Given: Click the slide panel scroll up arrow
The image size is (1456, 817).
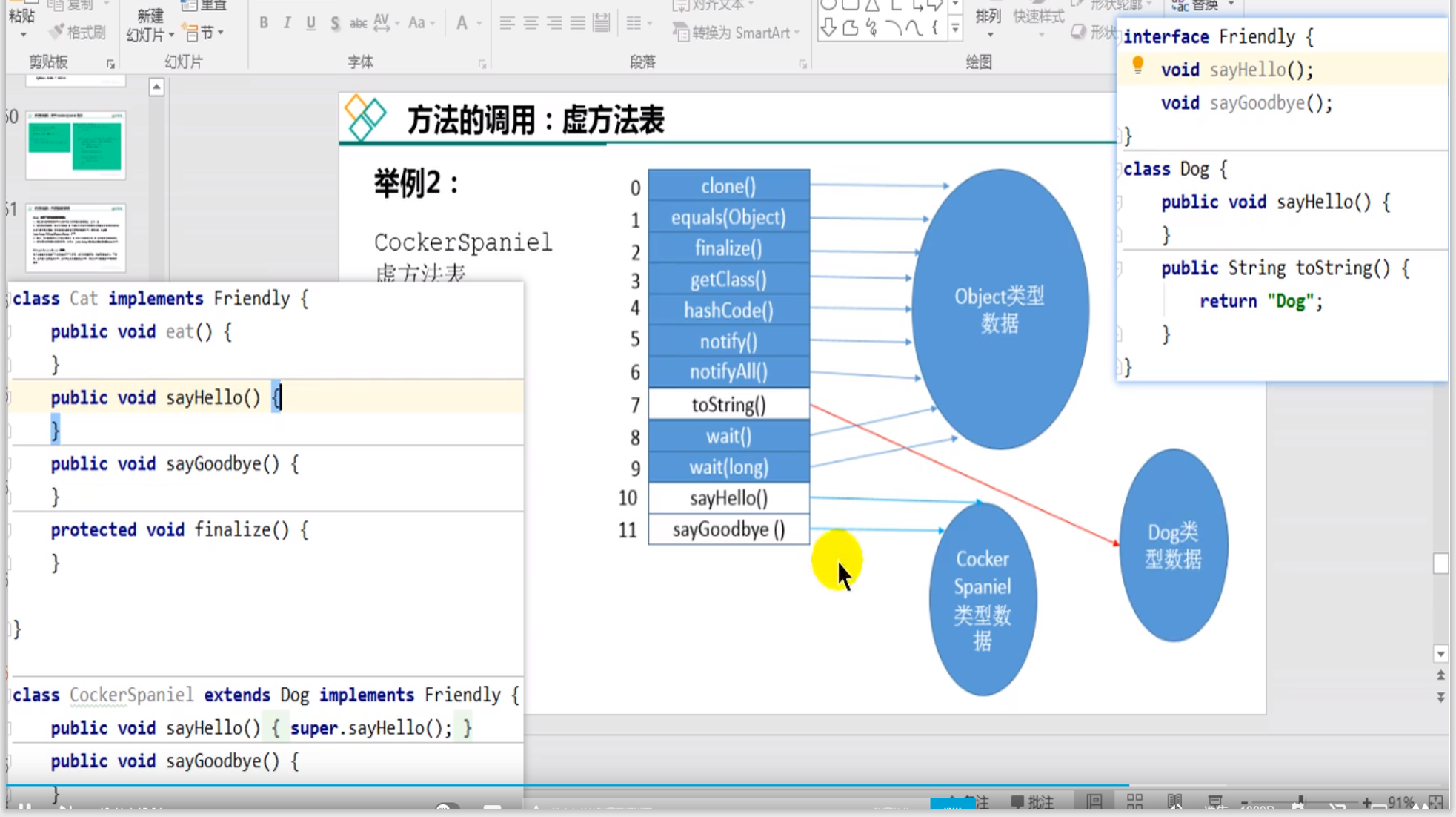Looking at the screenshot, I should click(156, 87).
